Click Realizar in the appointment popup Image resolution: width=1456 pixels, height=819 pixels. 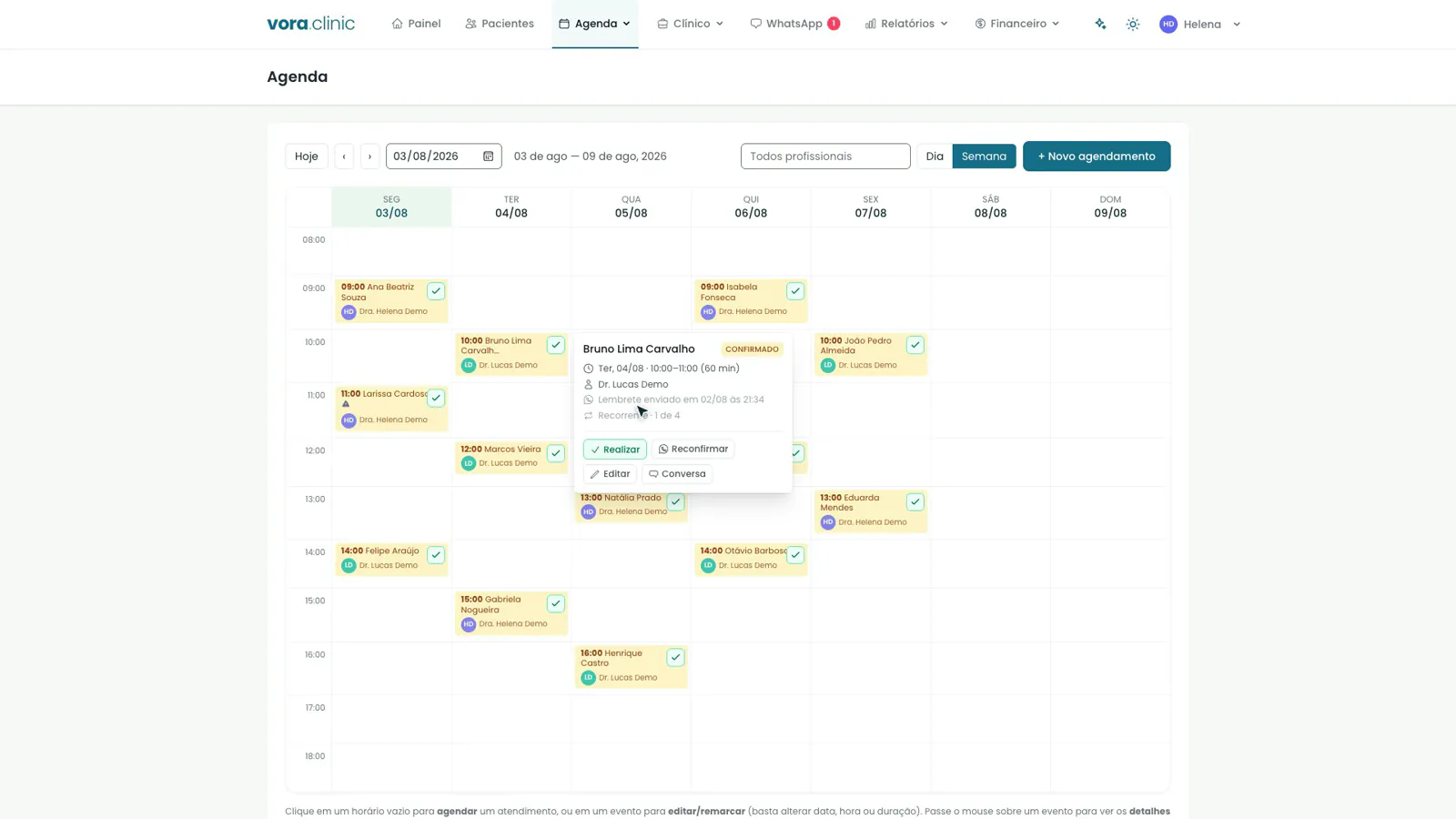pos(615,450)
